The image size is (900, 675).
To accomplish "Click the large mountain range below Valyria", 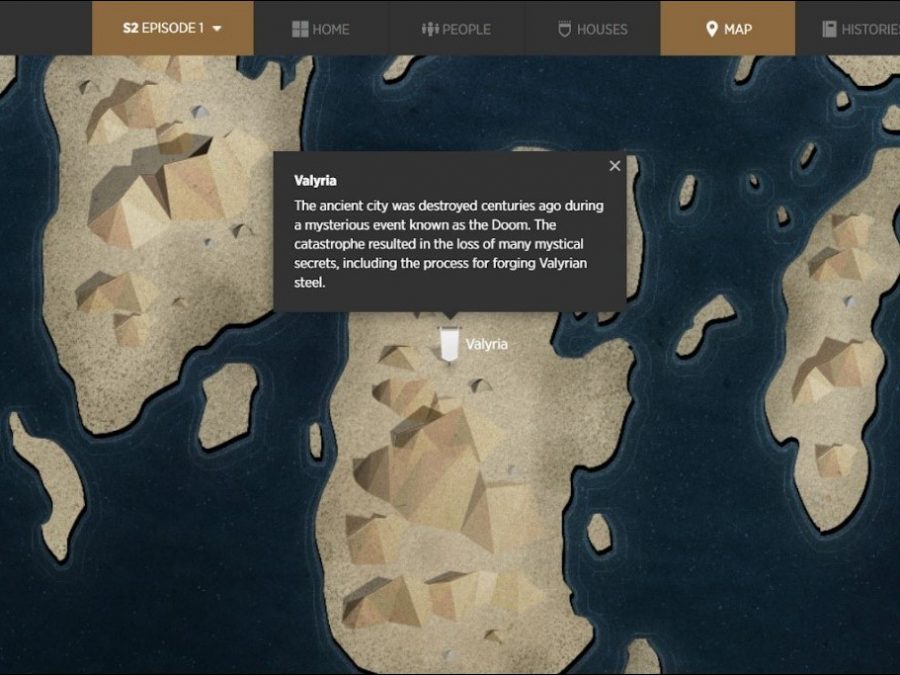I will click(440, 480).
